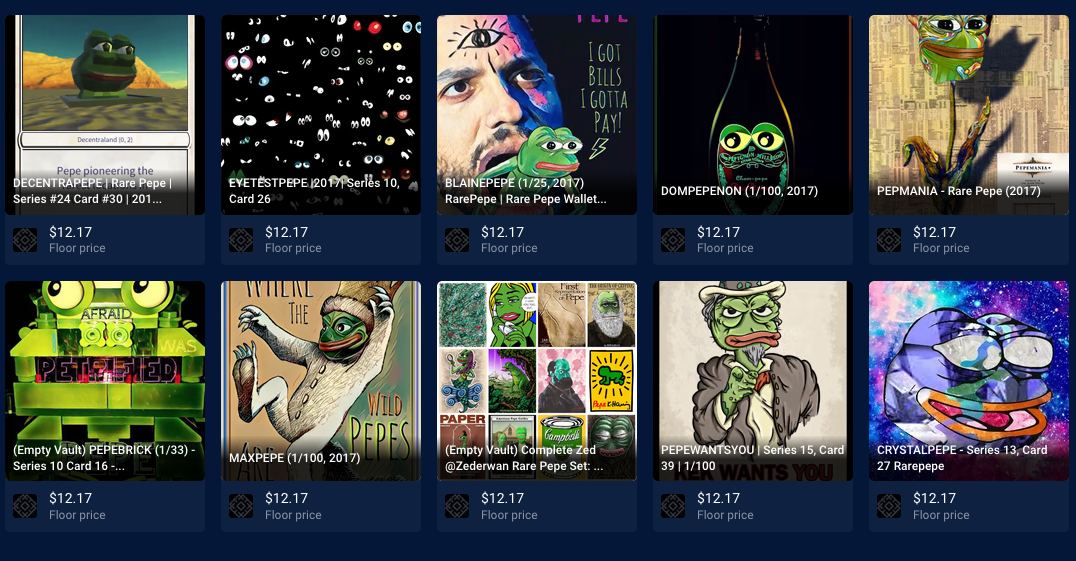Click the $12.17 floor price under PEPEWANTSYOU
Image resolution: width=1076 pixels, height=561 pixels.
718,499
